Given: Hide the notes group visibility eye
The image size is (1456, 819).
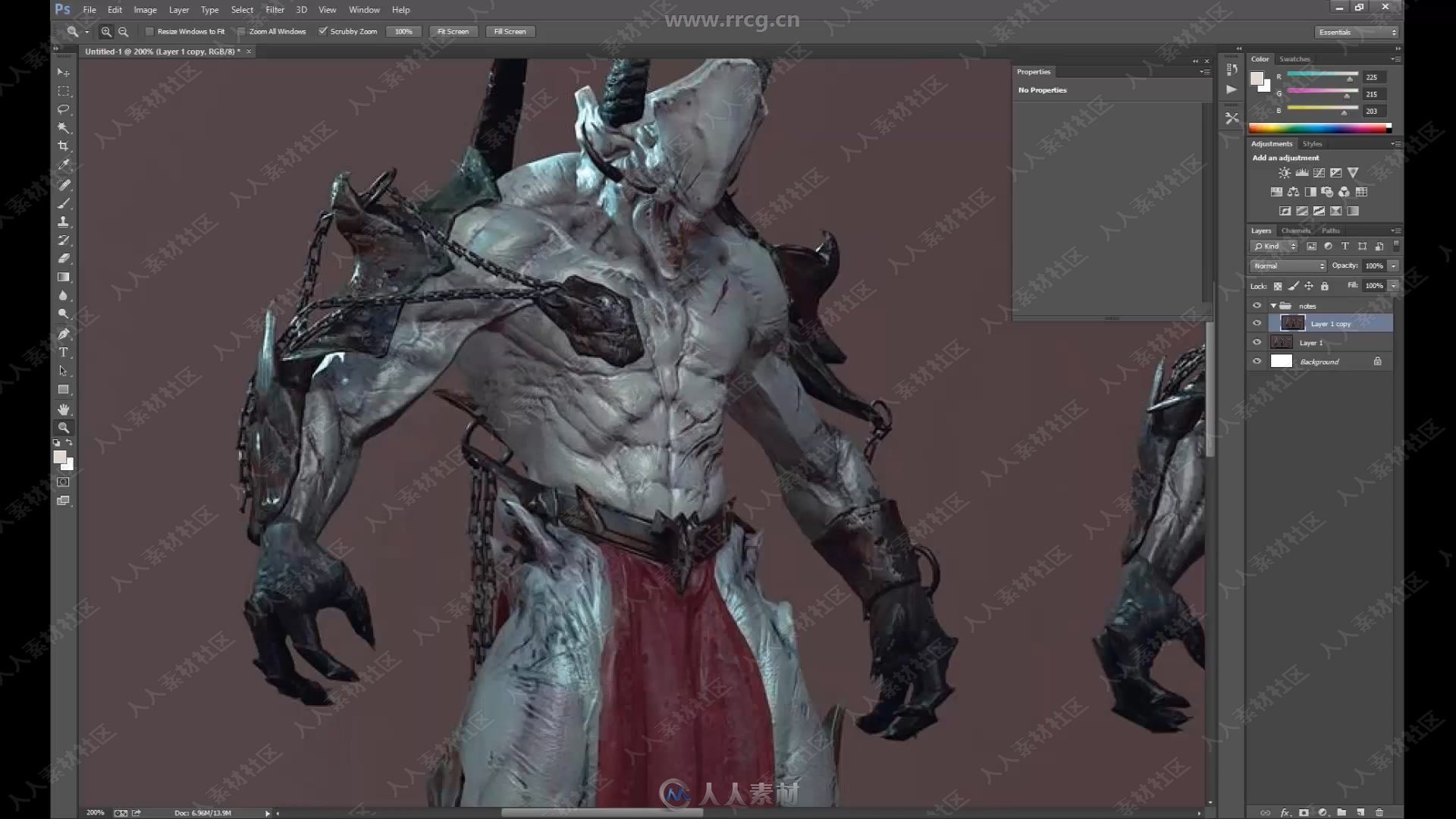Looking at the screenshot, I should (1257, 306).
